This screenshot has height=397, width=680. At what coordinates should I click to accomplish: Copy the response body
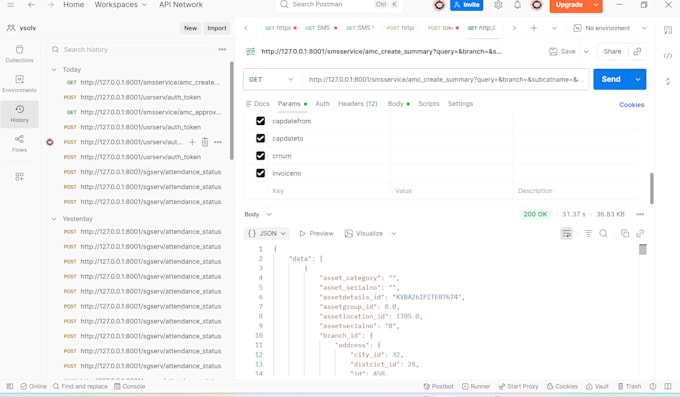625,233
